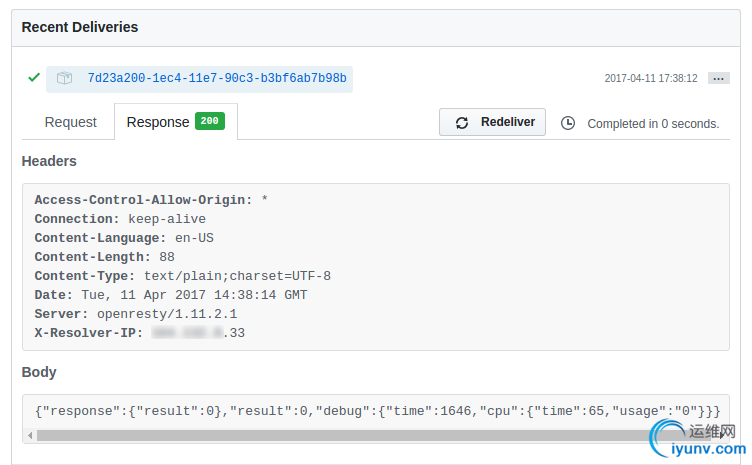Viewport: 752px width, 465px height.
Task: Click the Access-Control-Allow-Origin header line
Action: click(x=151, y=200)
